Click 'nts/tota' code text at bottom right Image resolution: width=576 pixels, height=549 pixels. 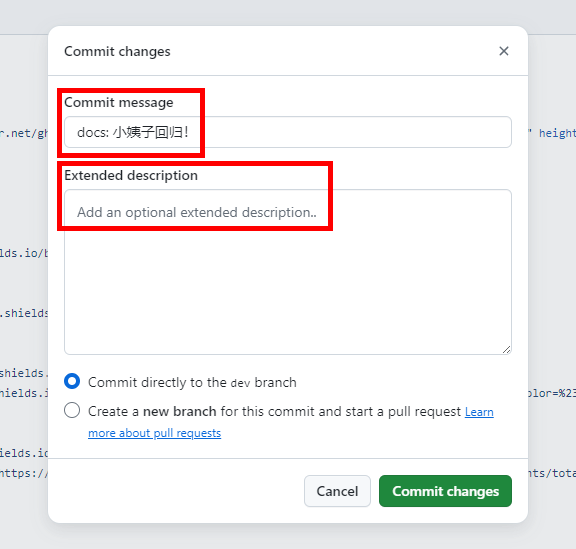point(552,473)
